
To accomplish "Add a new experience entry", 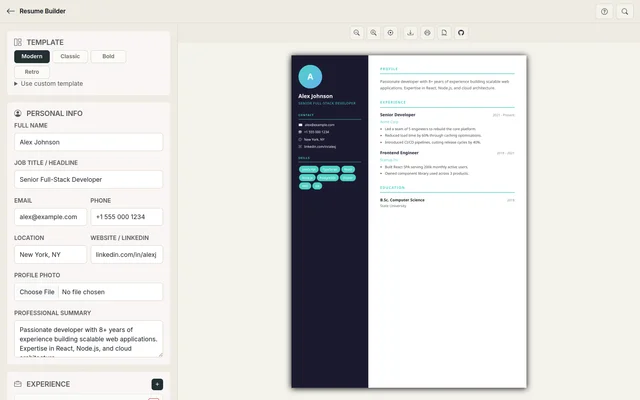I will pyautogui.click(x=157, y=384).
